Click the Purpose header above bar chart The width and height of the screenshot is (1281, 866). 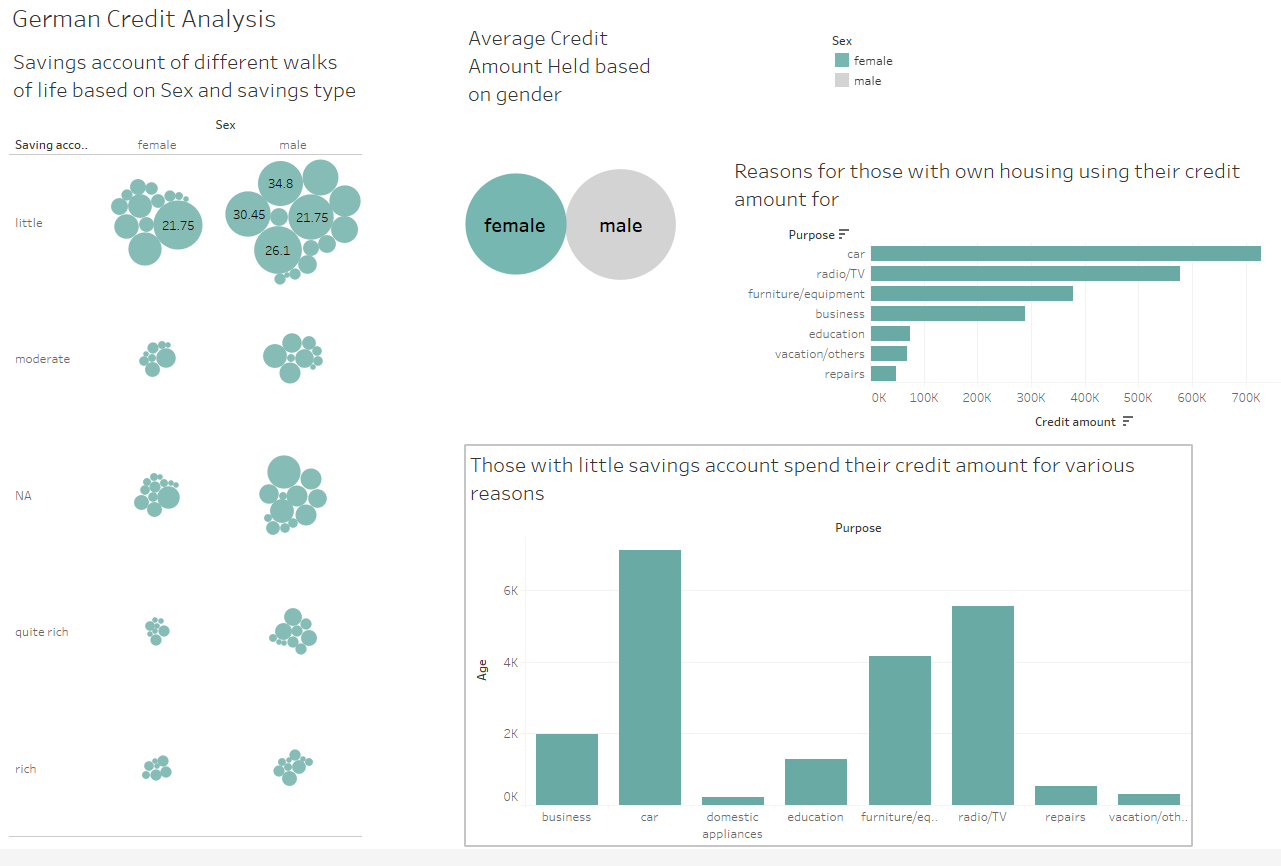pos(858,527)
